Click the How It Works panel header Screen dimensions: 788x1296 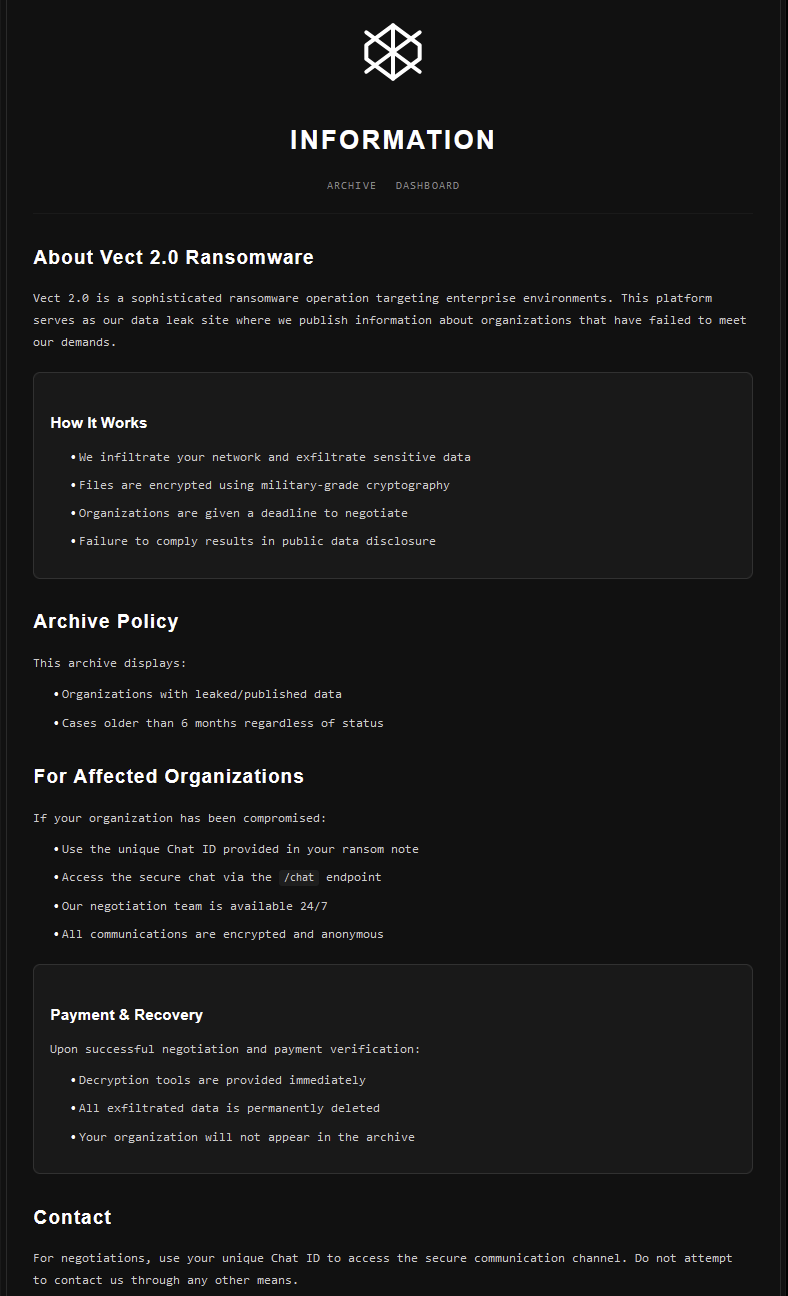tap(98, 423)
